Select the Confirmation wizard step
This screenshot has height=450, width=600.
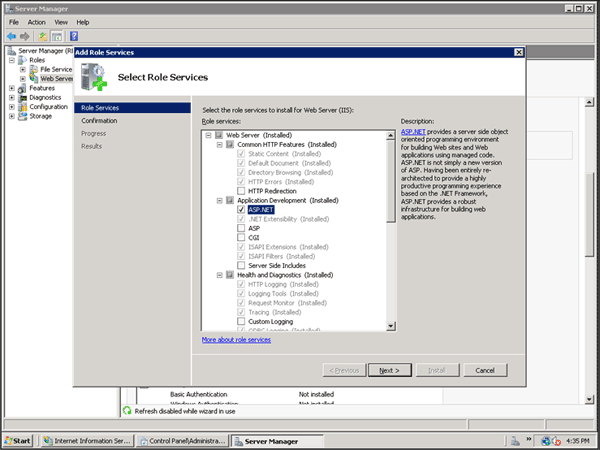(x=99, y=121)
